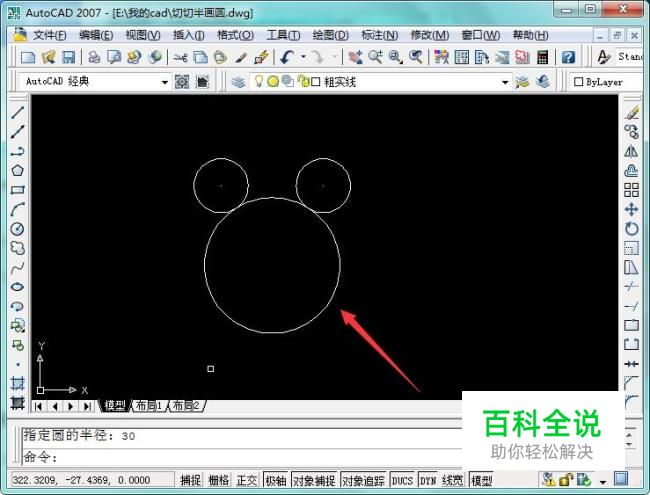The width and height of the screenshot is (650, 495).
Task: Select the Arc tool
Action: coord(17,209)
